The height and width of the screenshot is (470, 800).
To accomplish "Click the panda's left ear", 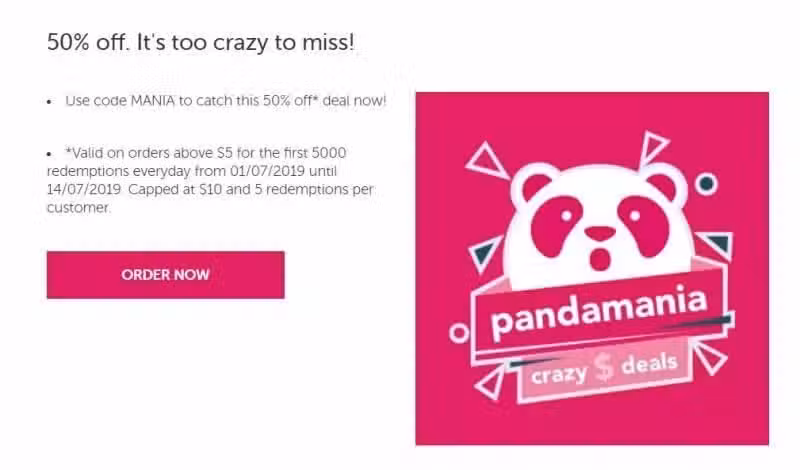I will pos(534,184).
